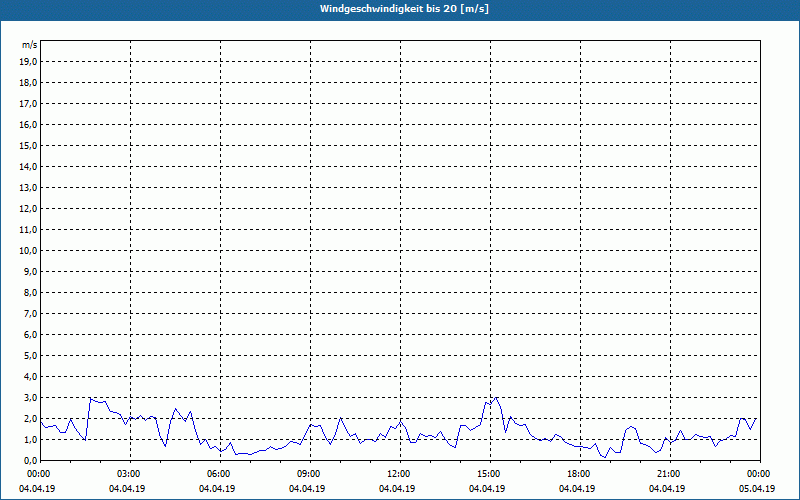Click the 0,0 y-axis origin label
The image size is (800, 500).
point(30,460)
